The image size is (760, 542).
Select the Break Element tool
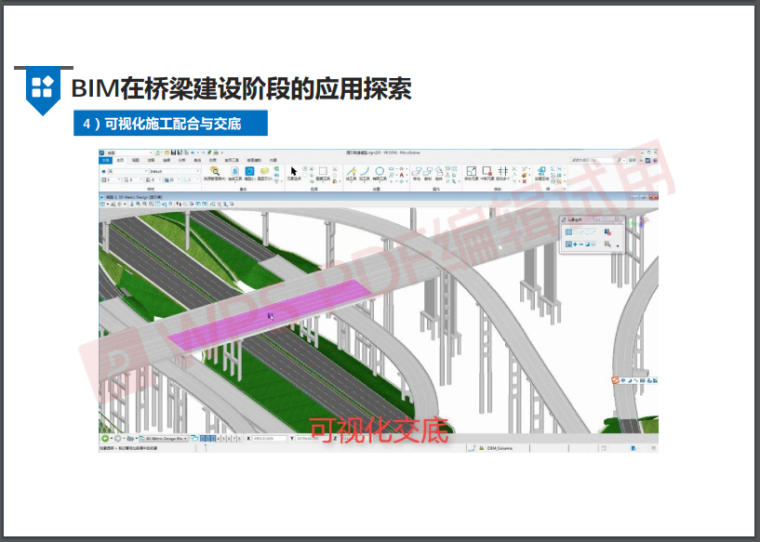pos(487,172)
